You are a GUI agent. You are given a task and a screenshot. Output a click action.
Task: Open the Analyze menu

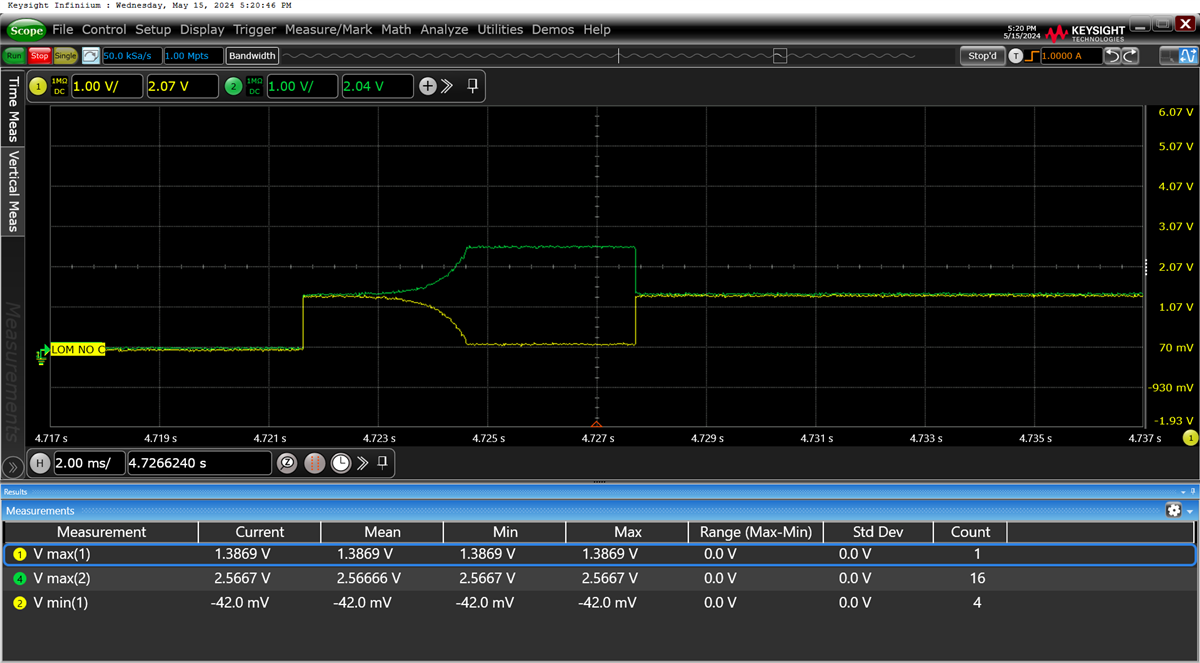444,30
